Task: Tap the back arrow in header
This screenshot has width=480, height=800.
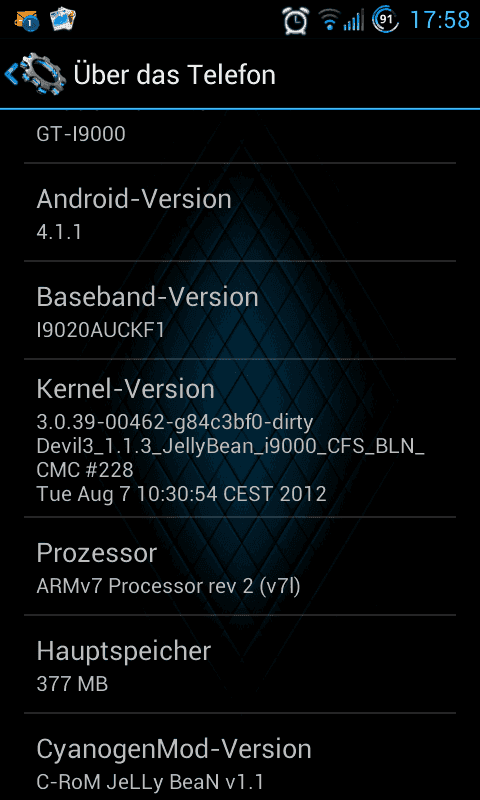Action: [10, 75]
